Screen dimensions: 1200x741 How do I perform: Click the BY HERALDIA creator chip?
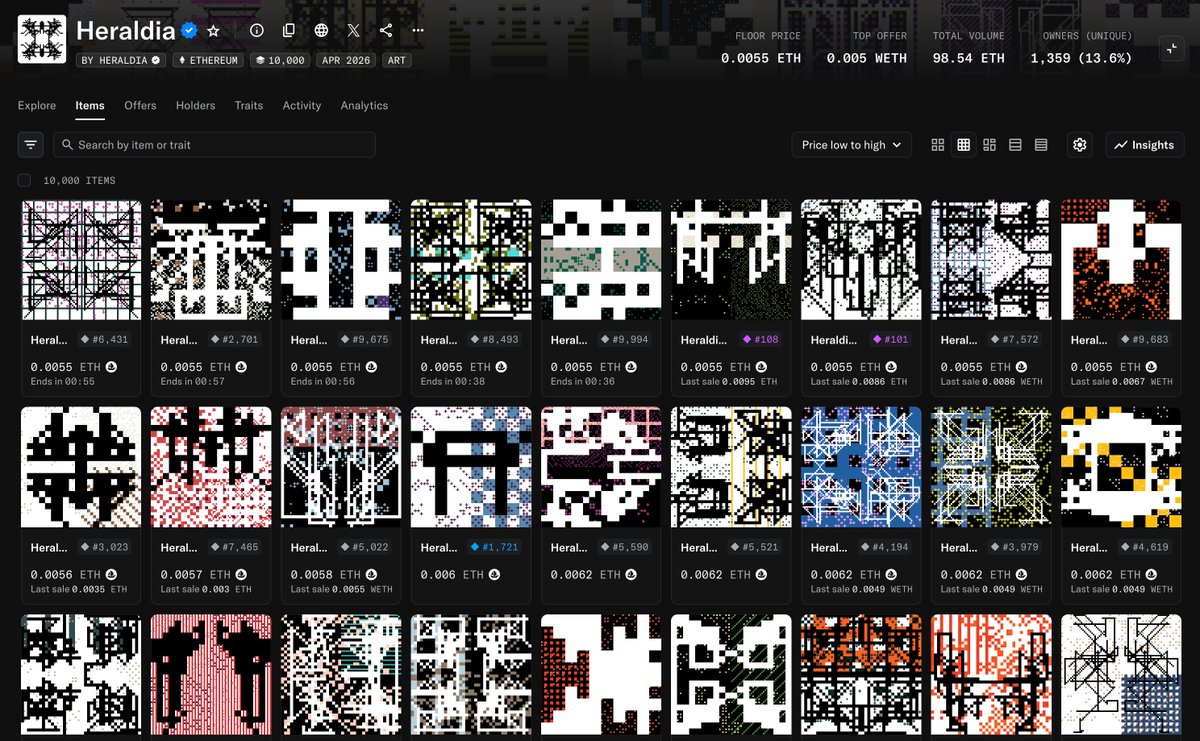[x=120, y=60]
